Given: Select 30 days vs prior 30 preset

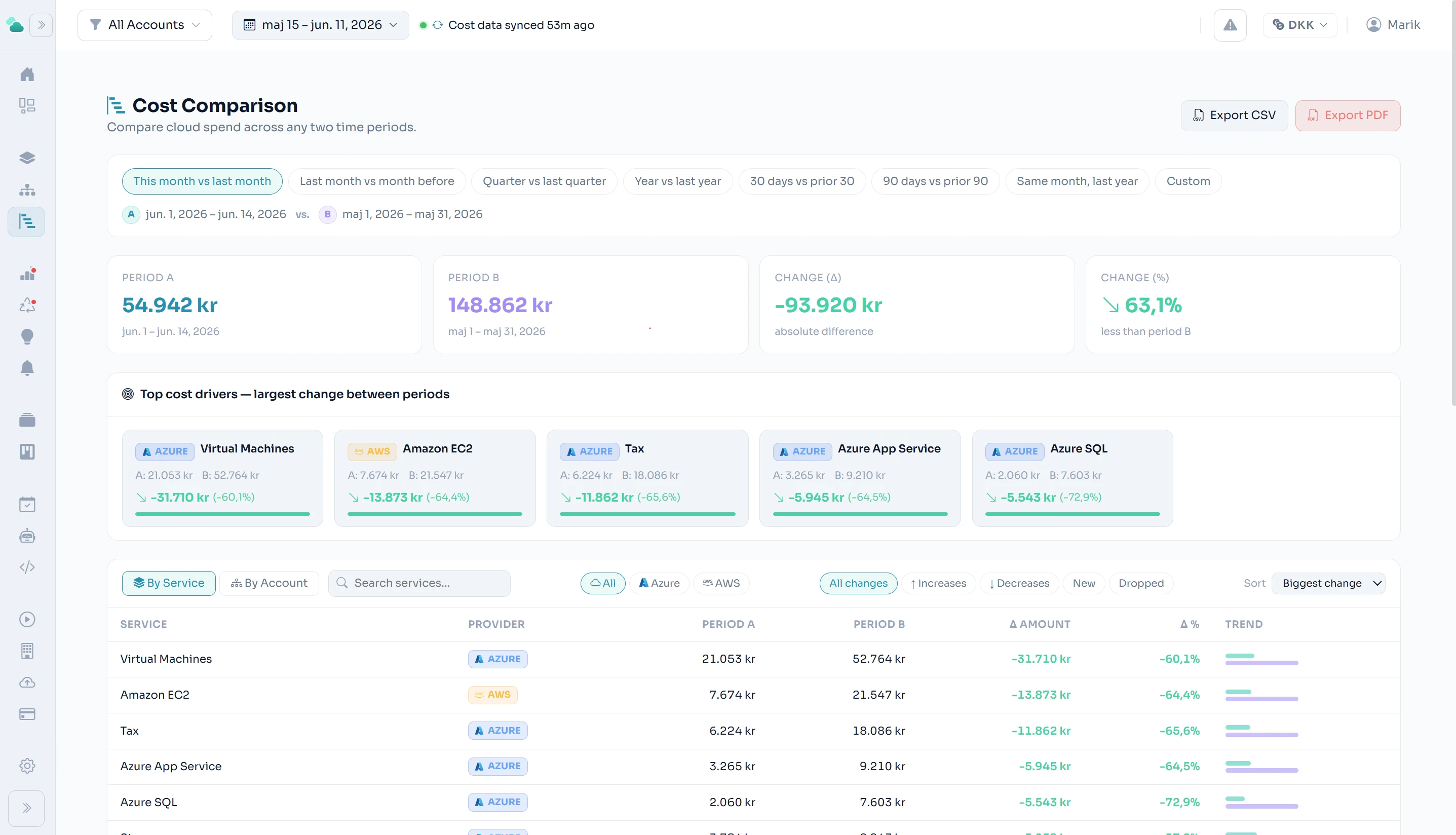Looking at the screenshot, I should (x=802, y=181).
